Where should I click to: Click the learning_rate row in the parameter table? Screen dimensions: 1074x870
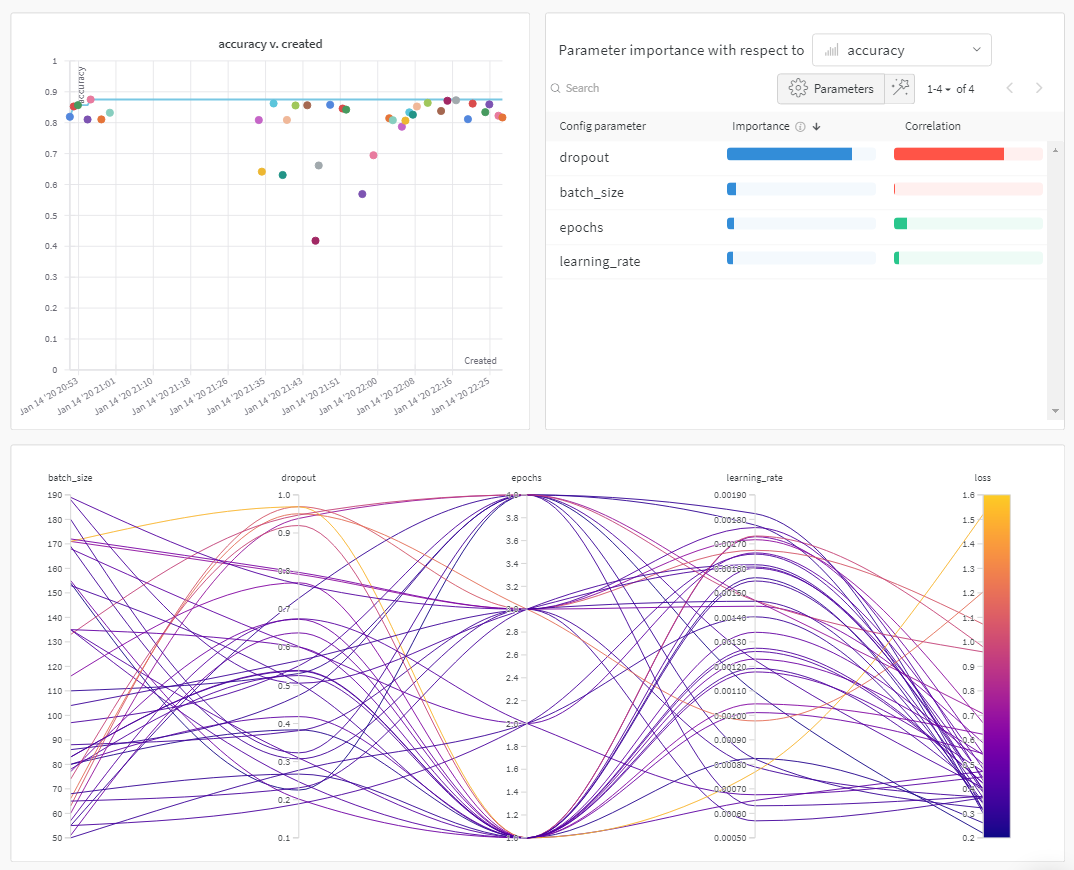[700, 261]
